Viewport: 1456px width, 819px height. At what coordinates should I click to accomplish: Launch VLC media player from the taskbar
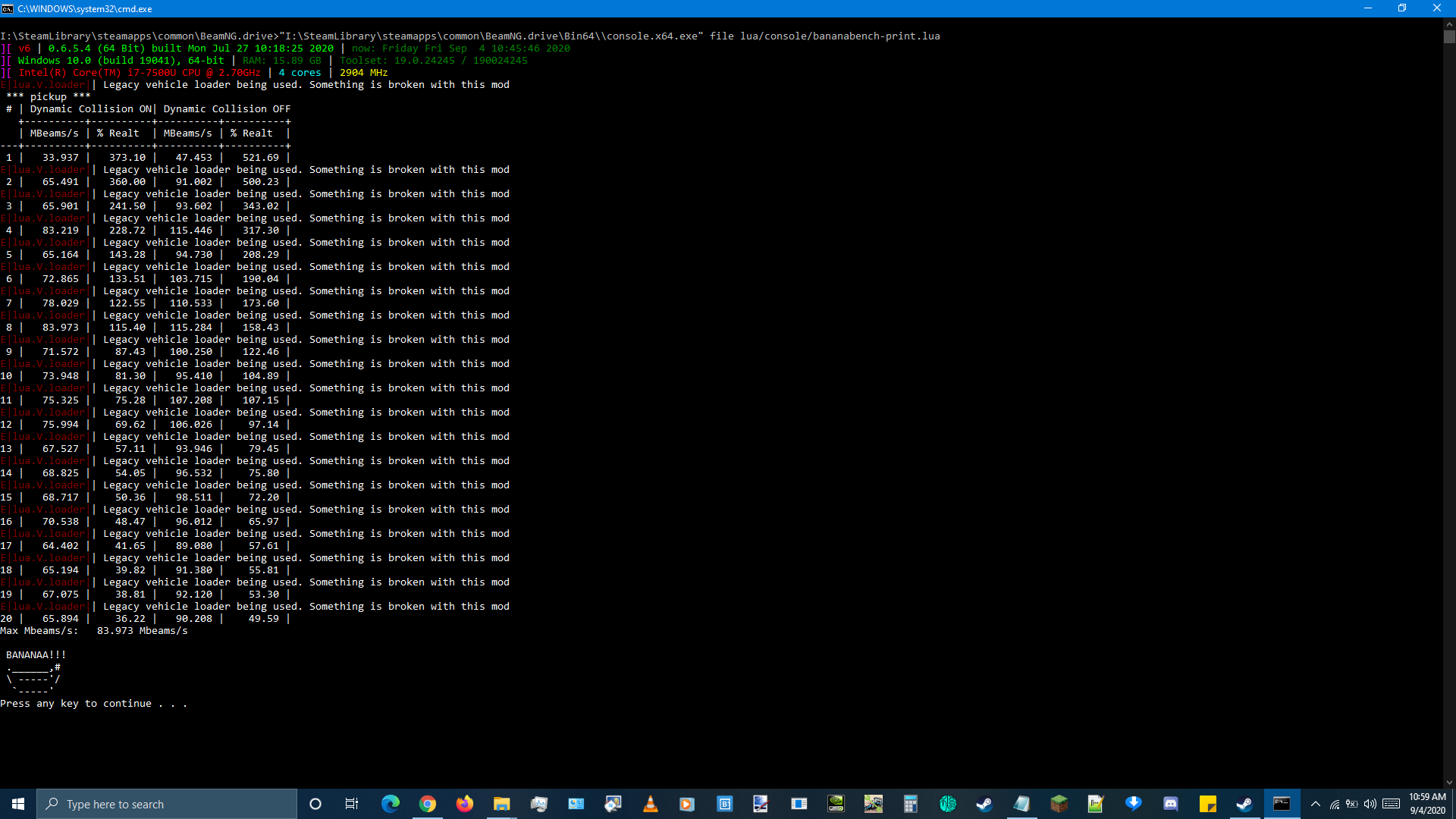[650, 804]
